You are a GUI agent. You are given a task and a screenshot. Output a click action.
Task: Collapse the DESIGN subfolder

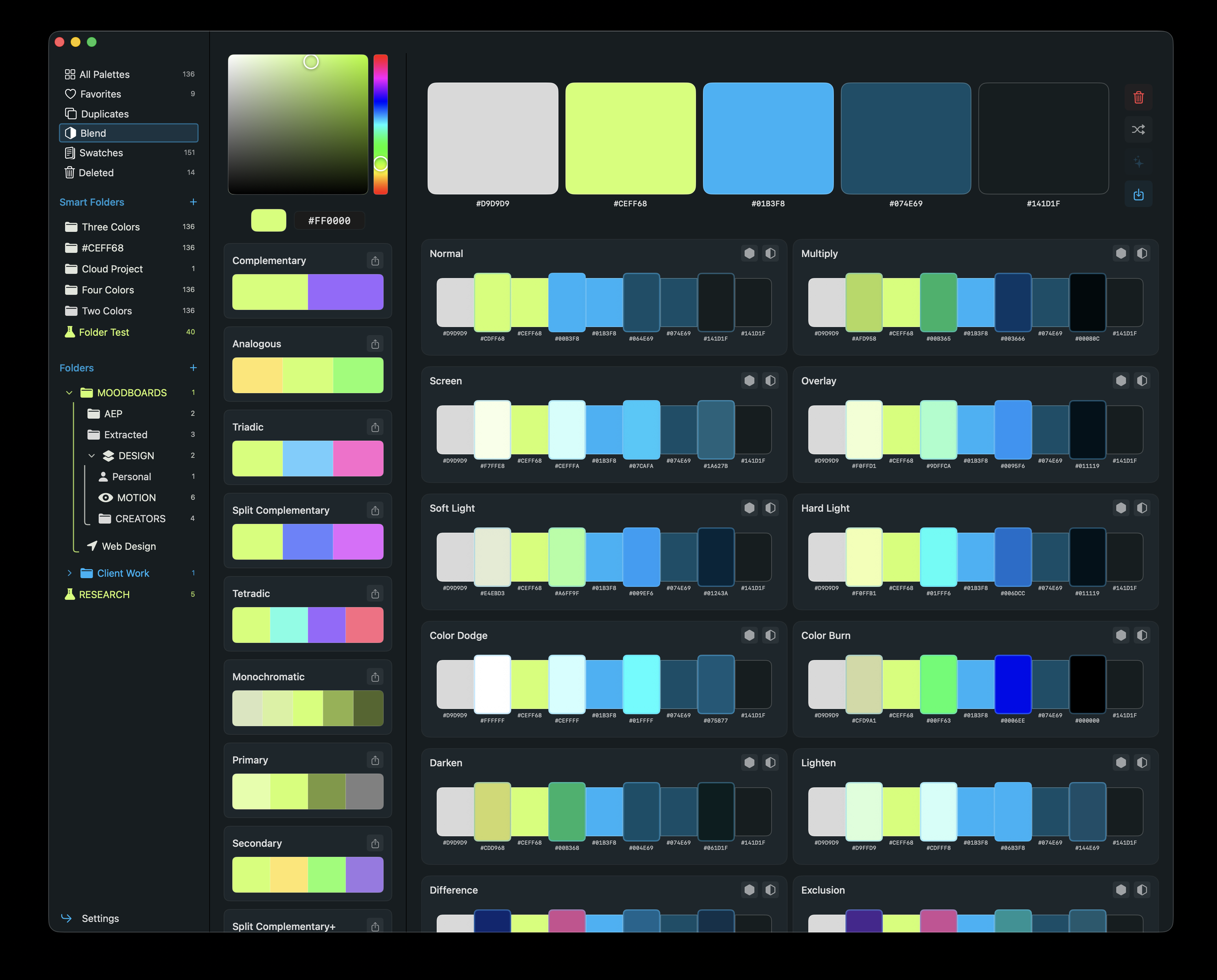(x=92, y=456)
